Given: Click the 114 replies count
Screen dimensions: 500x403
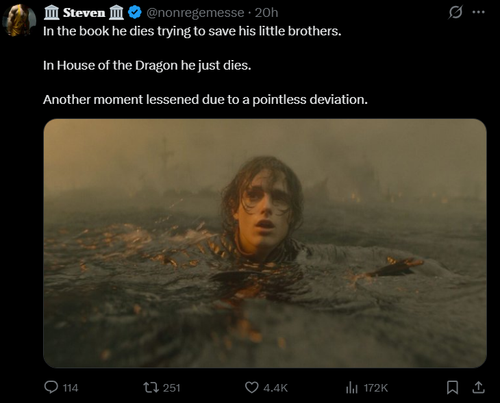Looking at the screenshot, I should pyautogui.click(x=70, y=388).
